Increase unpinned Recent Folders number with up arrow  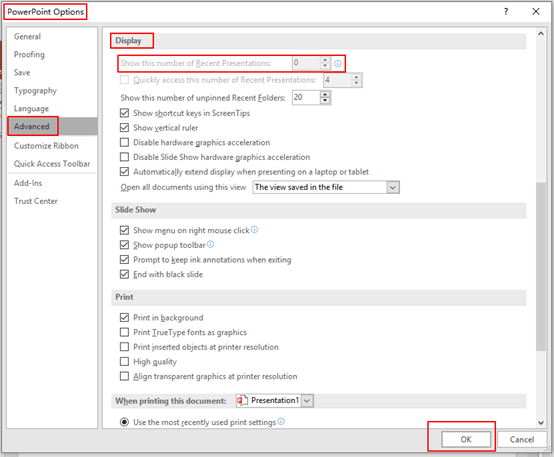tap(325, 94)
